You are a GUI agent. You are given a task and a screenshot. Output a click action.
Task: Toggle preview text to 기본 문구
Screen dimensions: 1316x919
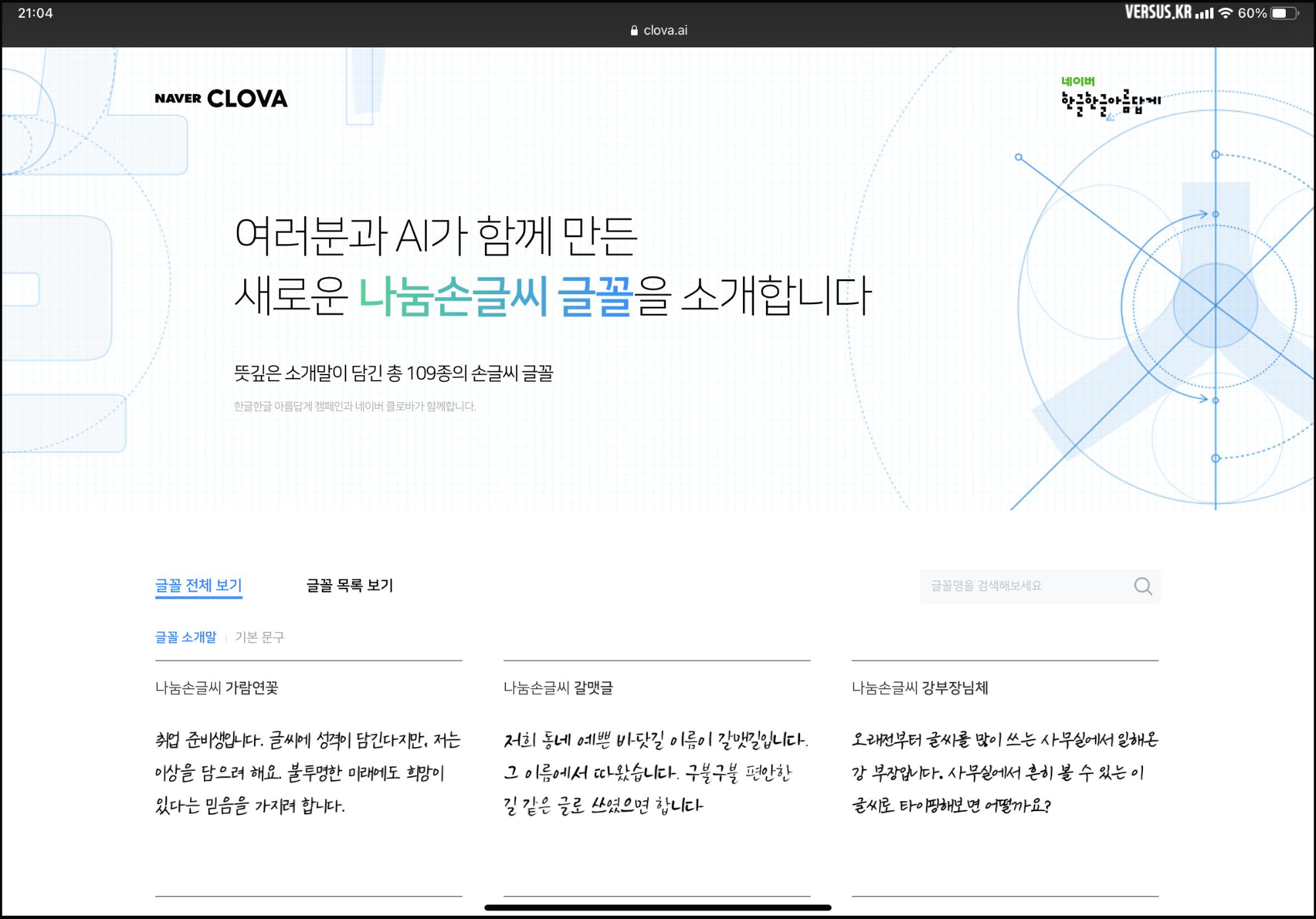260,637
